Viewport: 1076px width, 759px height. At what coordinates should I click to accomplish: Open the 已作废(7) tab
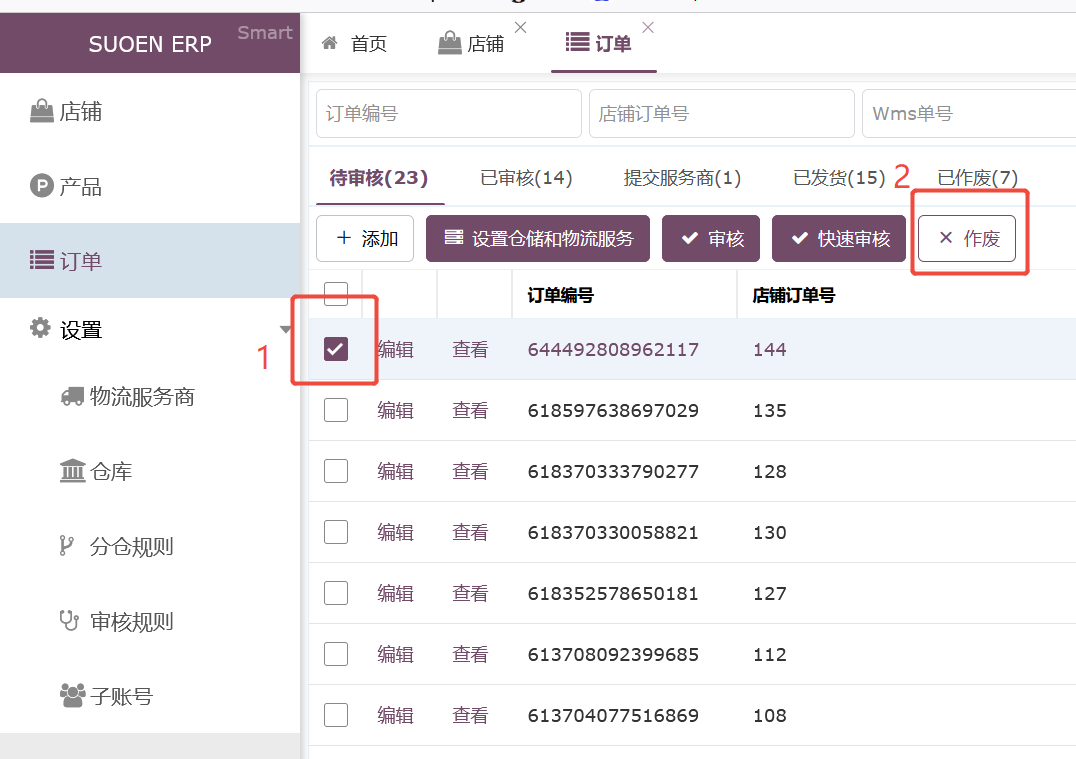click(x=978, y=178)
